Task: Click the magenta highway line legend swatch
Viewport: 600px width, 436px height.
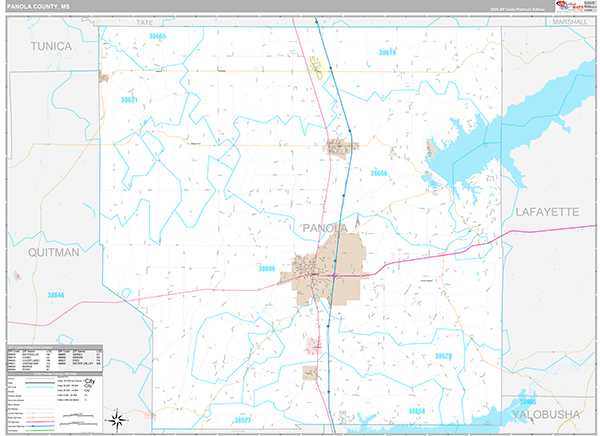Action: pos(40,421)
